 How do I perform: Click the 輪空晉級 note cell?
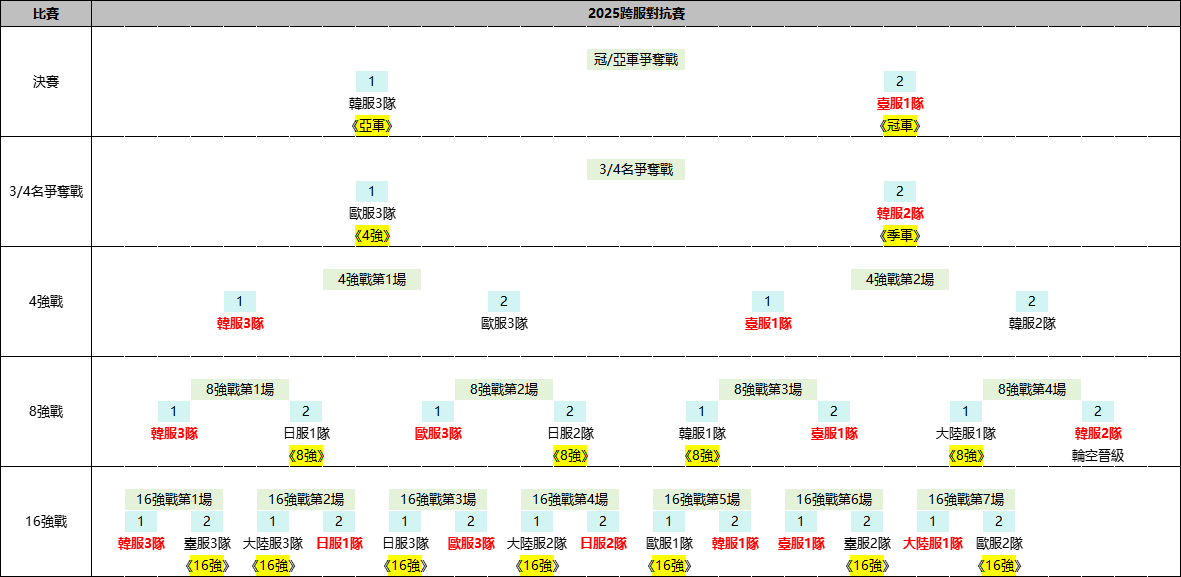[x=1097, y=455]
